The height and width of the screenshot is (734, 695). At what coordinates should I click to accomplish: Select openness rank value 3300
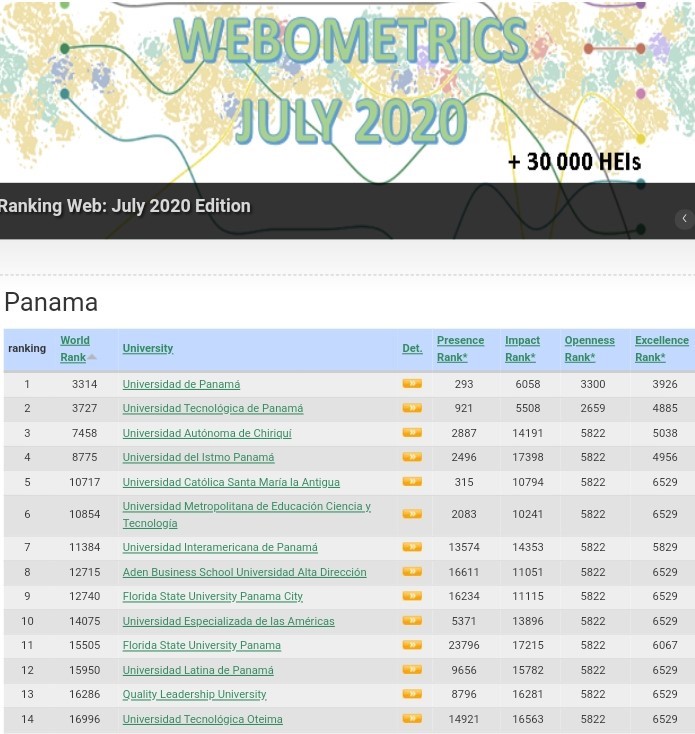pos(593,384)
